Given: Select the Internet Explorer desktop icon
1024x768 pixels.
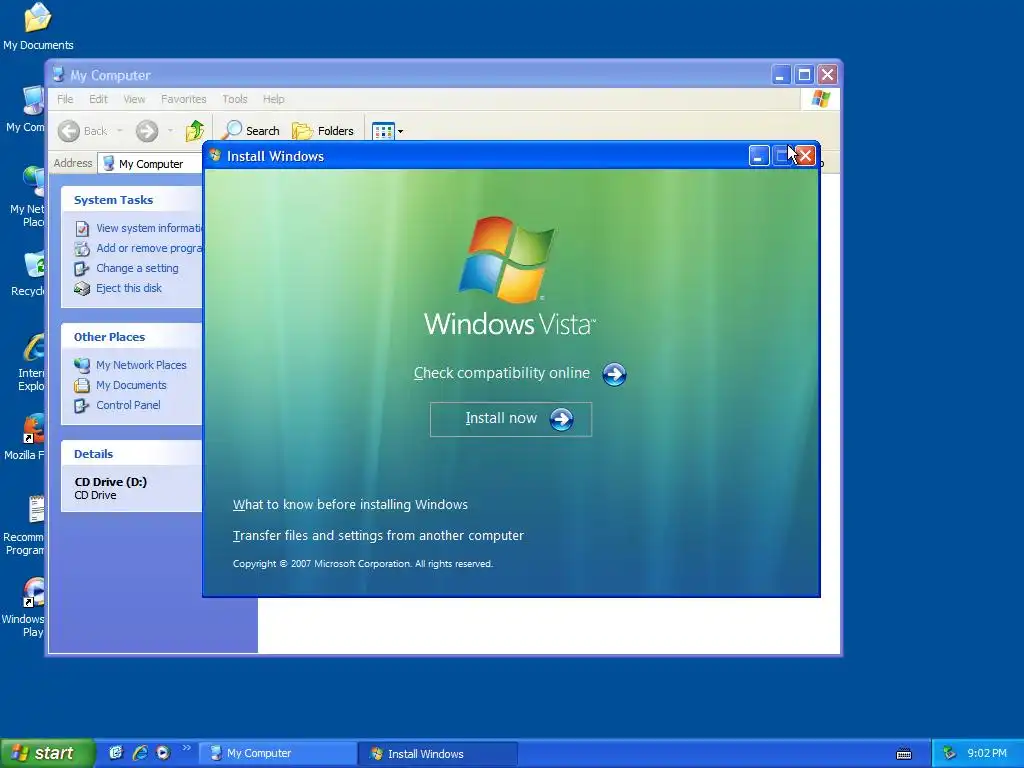Looking at the screenshot, I should [x=31, y=362].
